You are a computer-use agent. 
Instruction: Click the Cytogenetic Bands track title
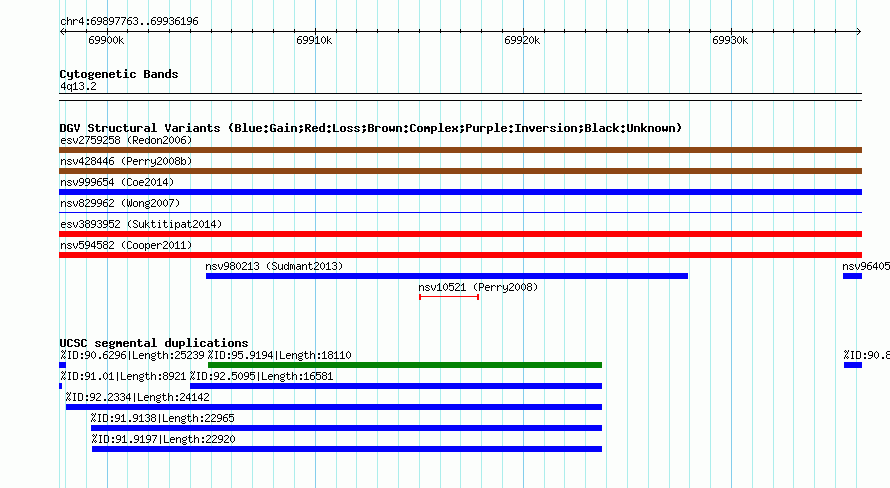click(x=119, y=74)
